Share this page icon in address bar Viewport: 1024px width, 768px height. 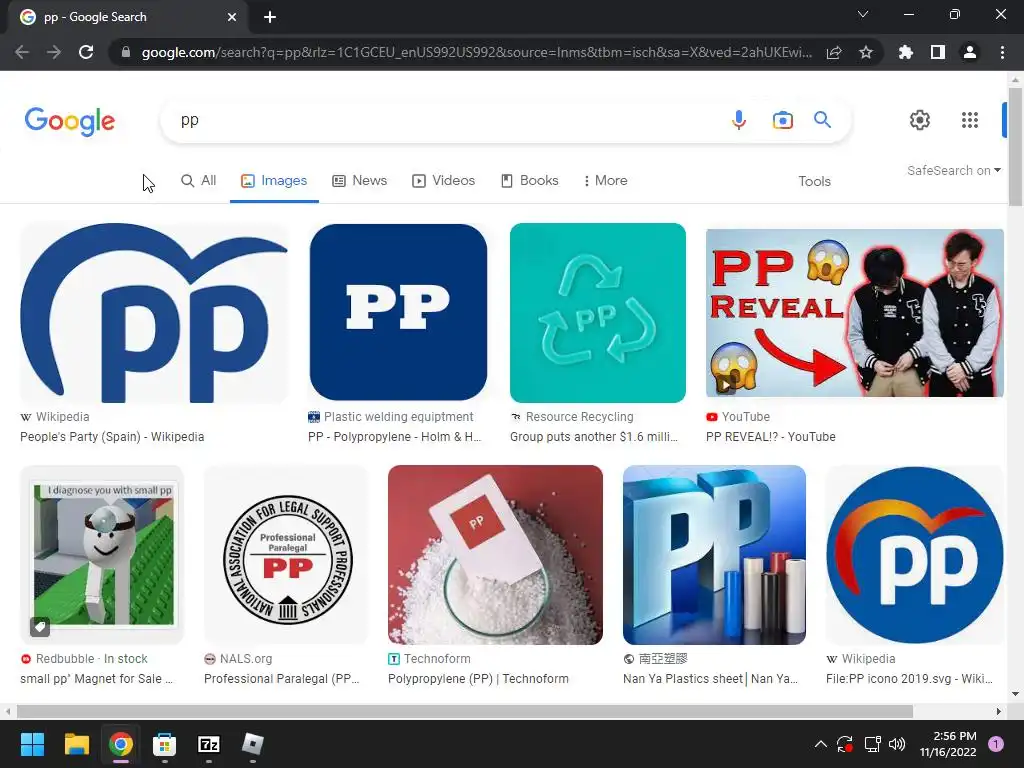[834, 52]
